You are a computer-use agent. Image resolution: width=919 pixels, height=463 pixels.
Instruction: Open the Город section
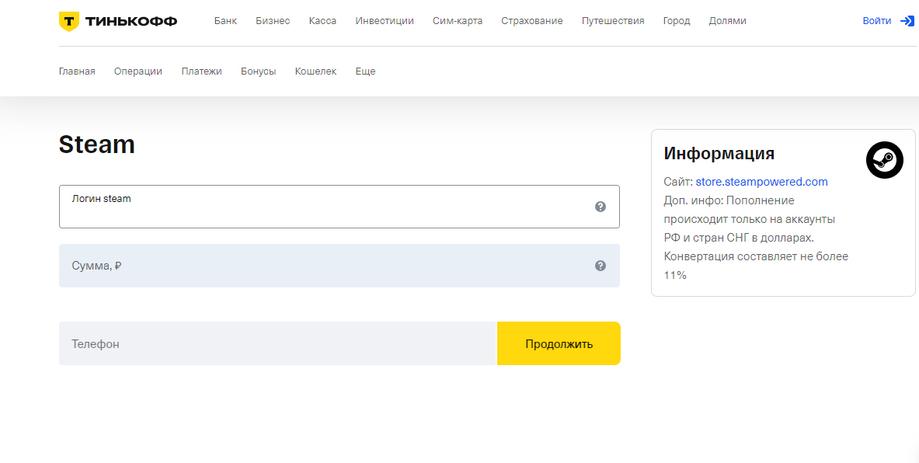point(676,21)
